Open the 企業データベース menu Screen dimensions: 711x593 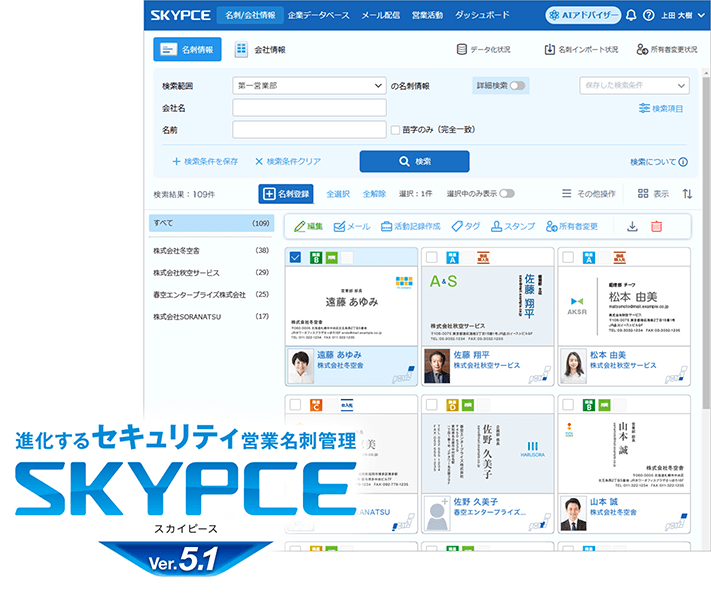(318, 15)
